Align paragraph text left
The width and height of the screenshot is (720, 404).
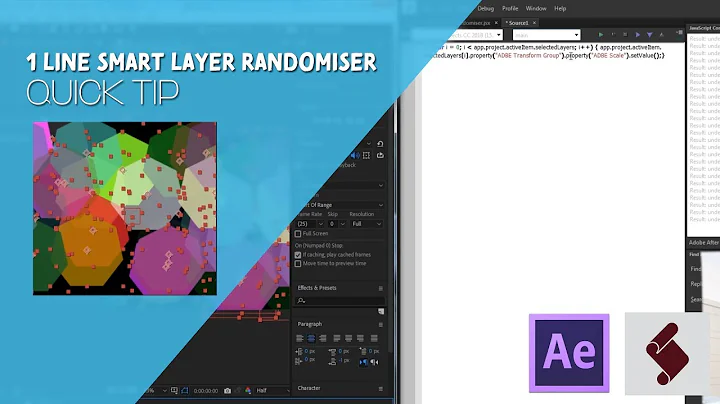point(300,339)
